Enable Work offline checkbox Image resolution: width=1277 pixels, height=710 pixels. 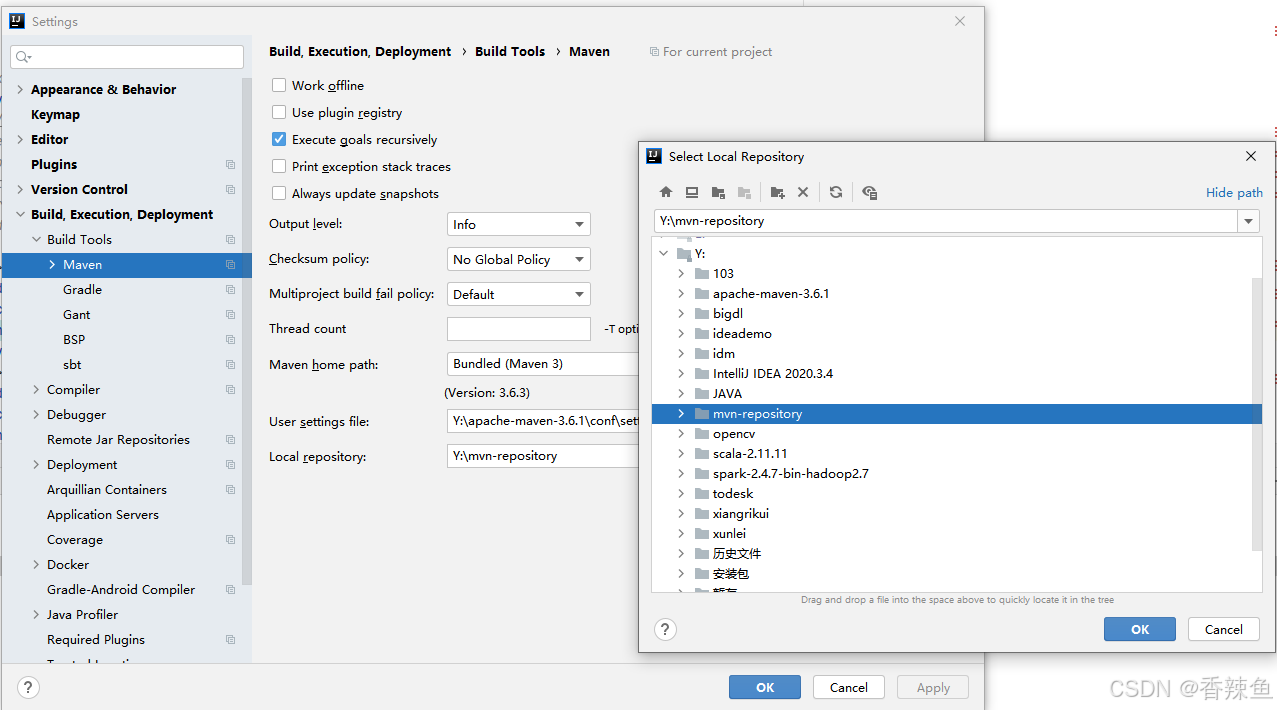[x=279, y=85]
